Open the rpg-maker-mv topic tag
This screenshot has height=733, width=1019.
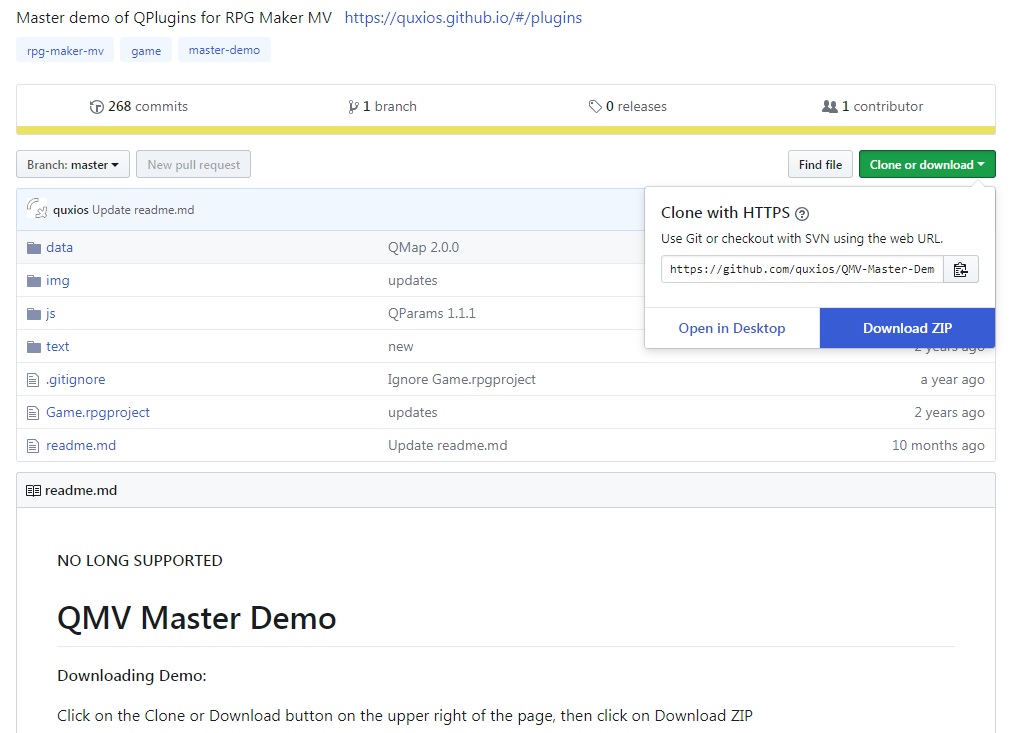[65, 51]
